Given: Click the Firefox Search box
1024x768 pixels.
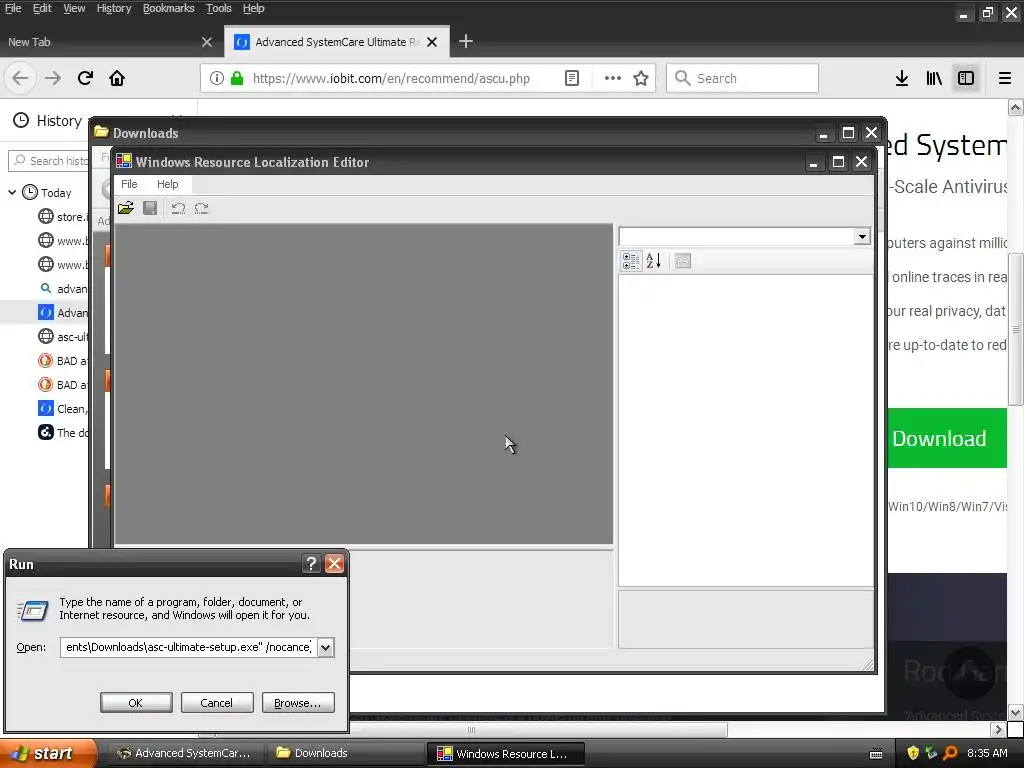Looking at the screenshot, I should pyautogui.click(x=742, y=78).
